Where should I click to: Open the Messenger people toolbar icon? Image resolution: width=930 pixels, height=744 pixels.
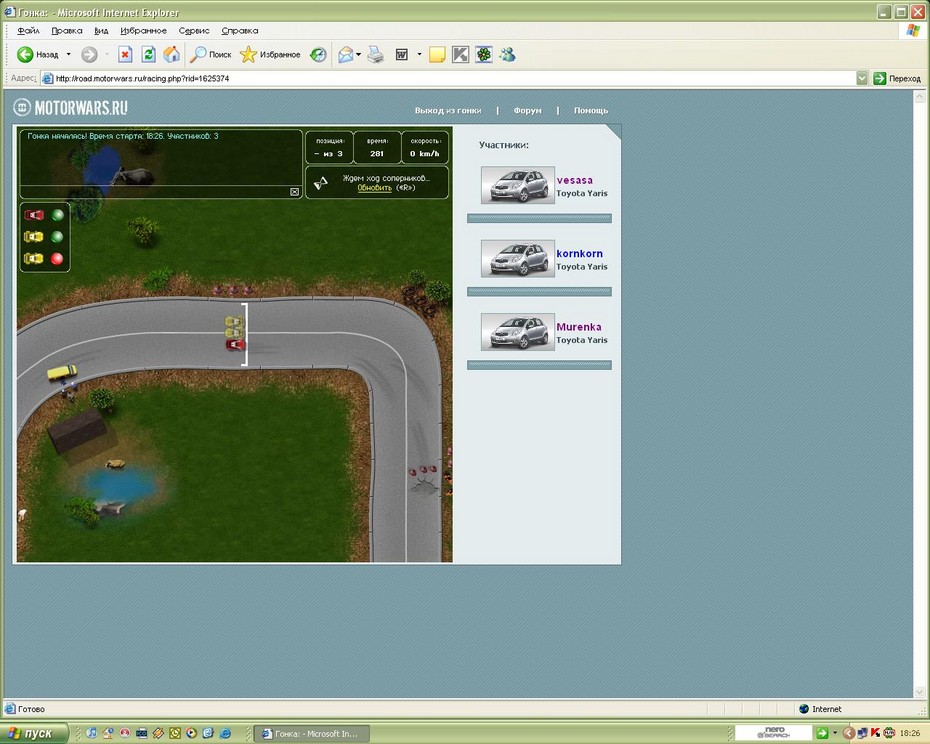coord(508,55)
